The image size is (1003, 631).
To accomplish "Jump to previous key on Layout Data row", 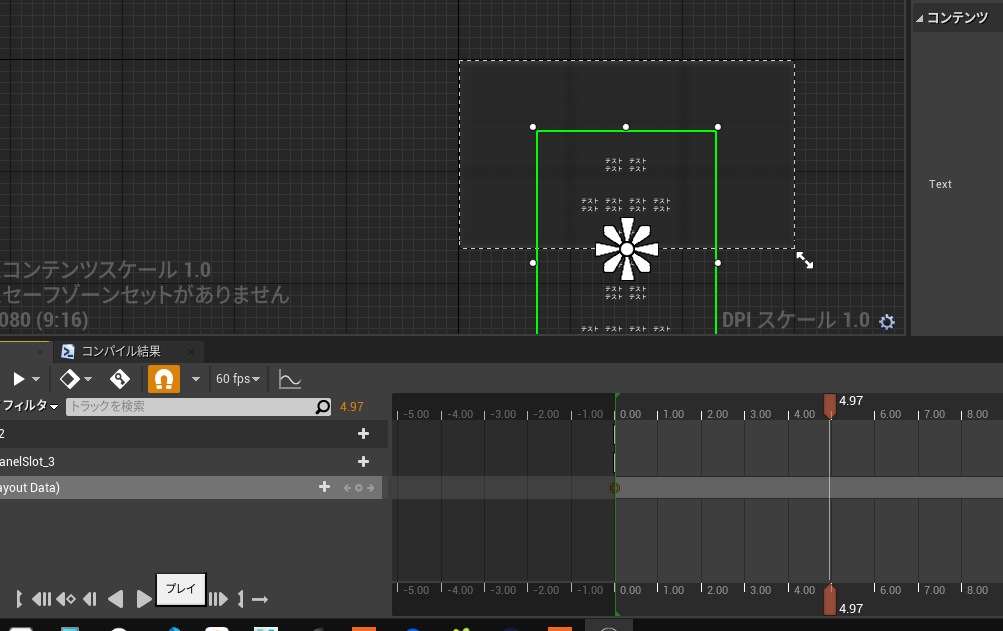I will tap(347, 488).
